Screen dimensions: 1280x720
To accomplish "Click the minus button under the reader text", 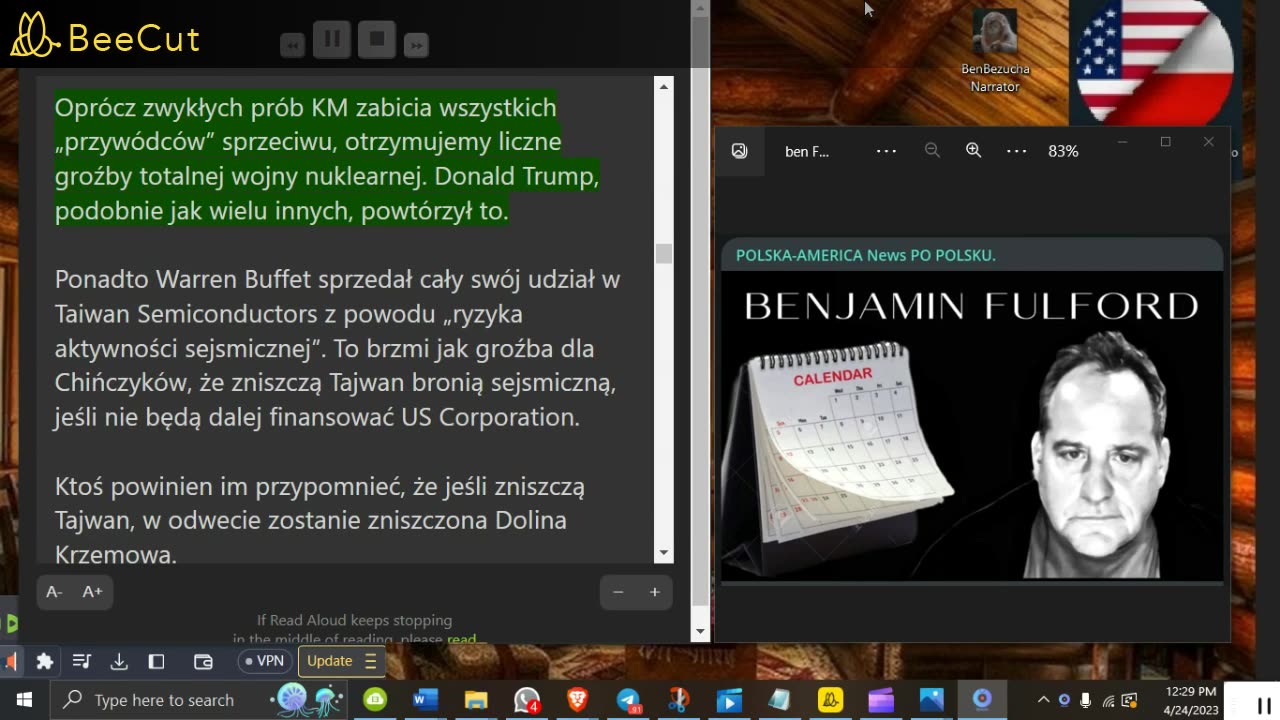I will 618,592.
